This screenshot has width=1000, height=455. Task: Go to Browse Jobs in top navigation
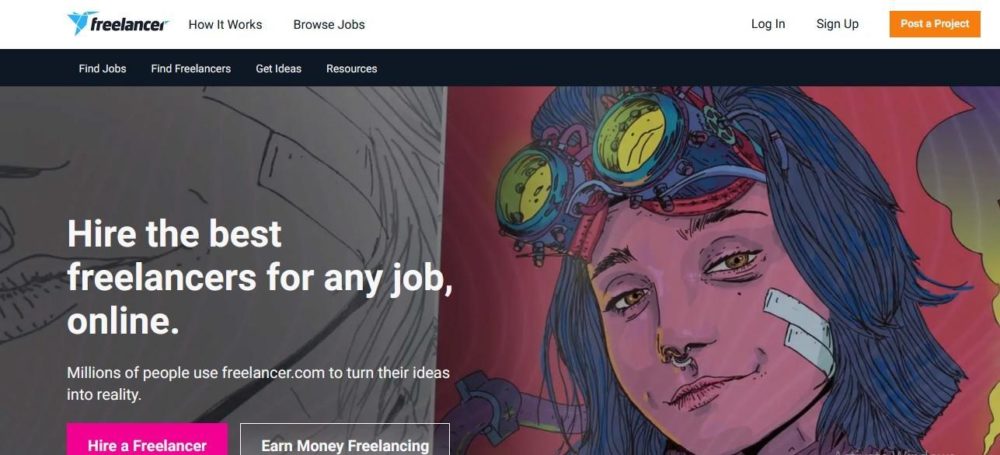pos(329,24)
